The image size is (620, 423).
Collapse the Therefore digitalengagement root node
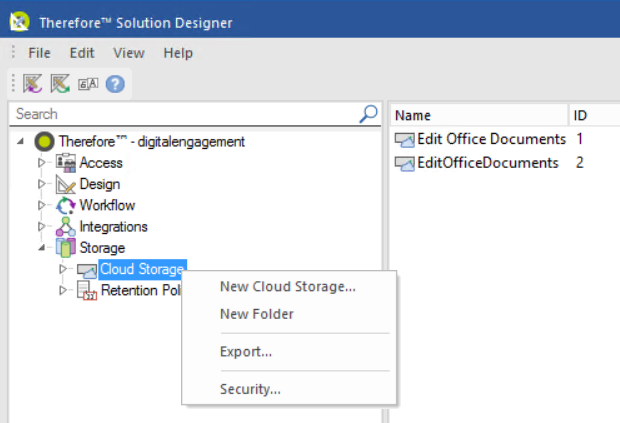(x=20, y=141)
